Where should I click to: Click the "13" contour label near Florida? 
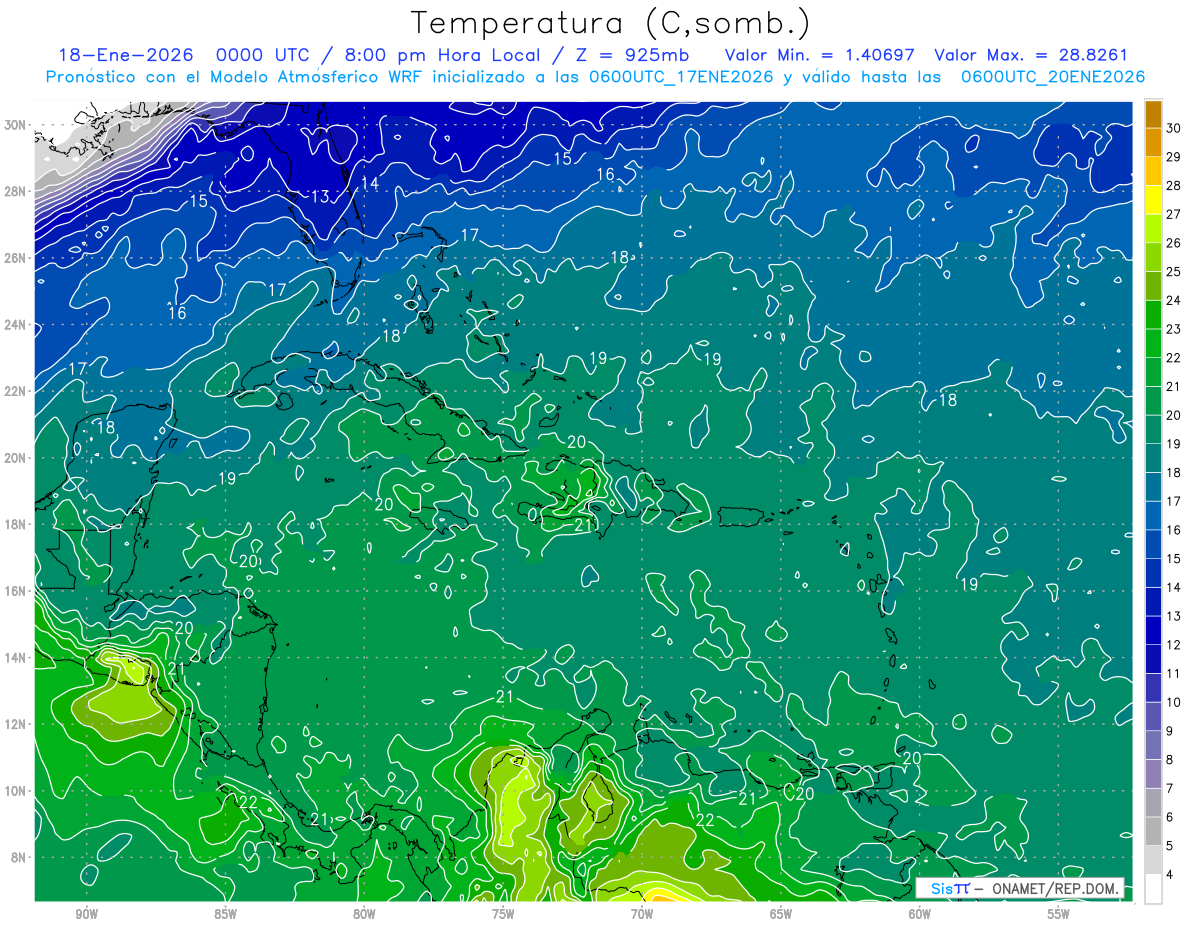[320, 196]
